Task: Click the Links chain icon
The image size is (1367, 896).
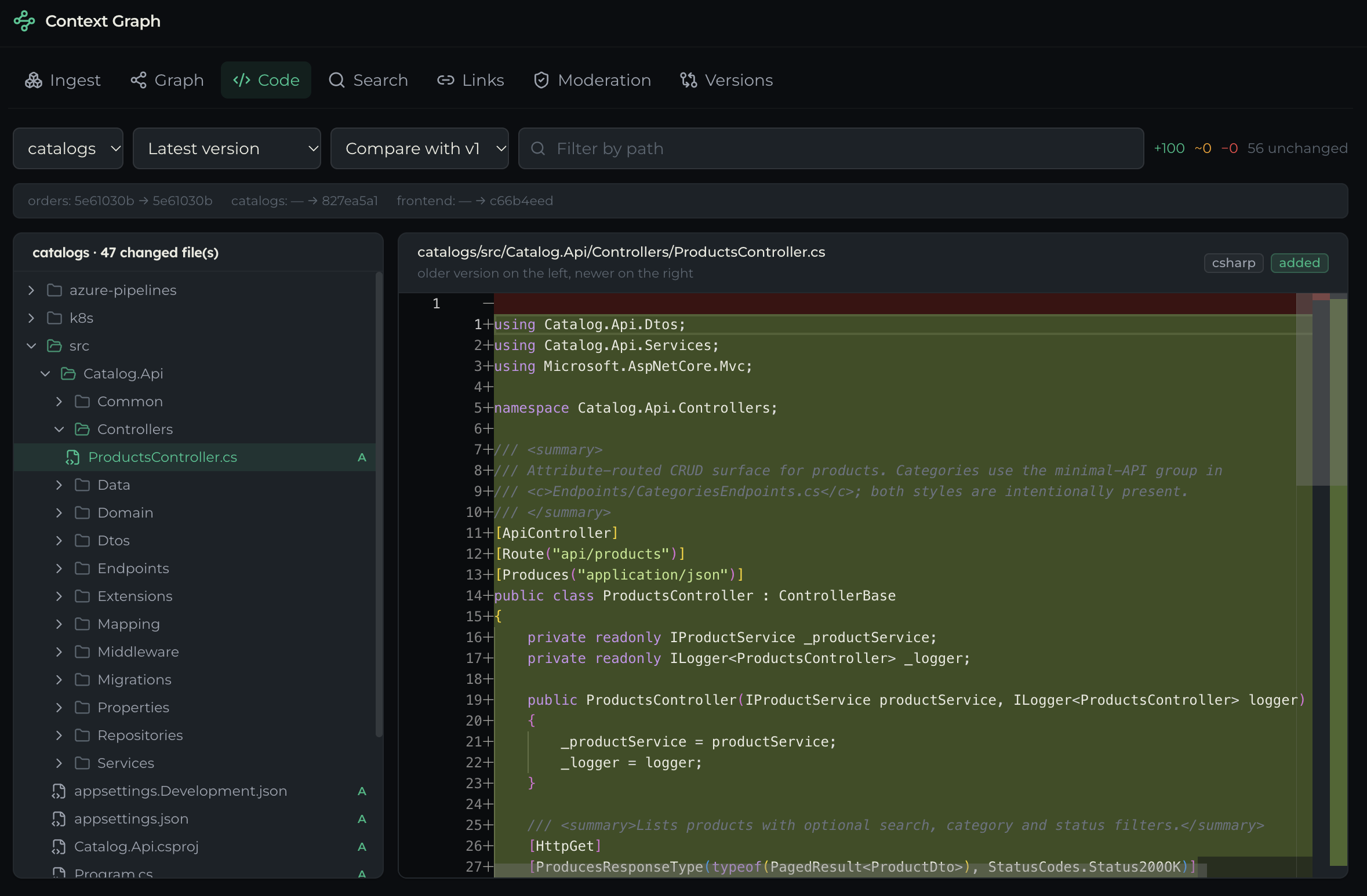Action: click(445, 80)
